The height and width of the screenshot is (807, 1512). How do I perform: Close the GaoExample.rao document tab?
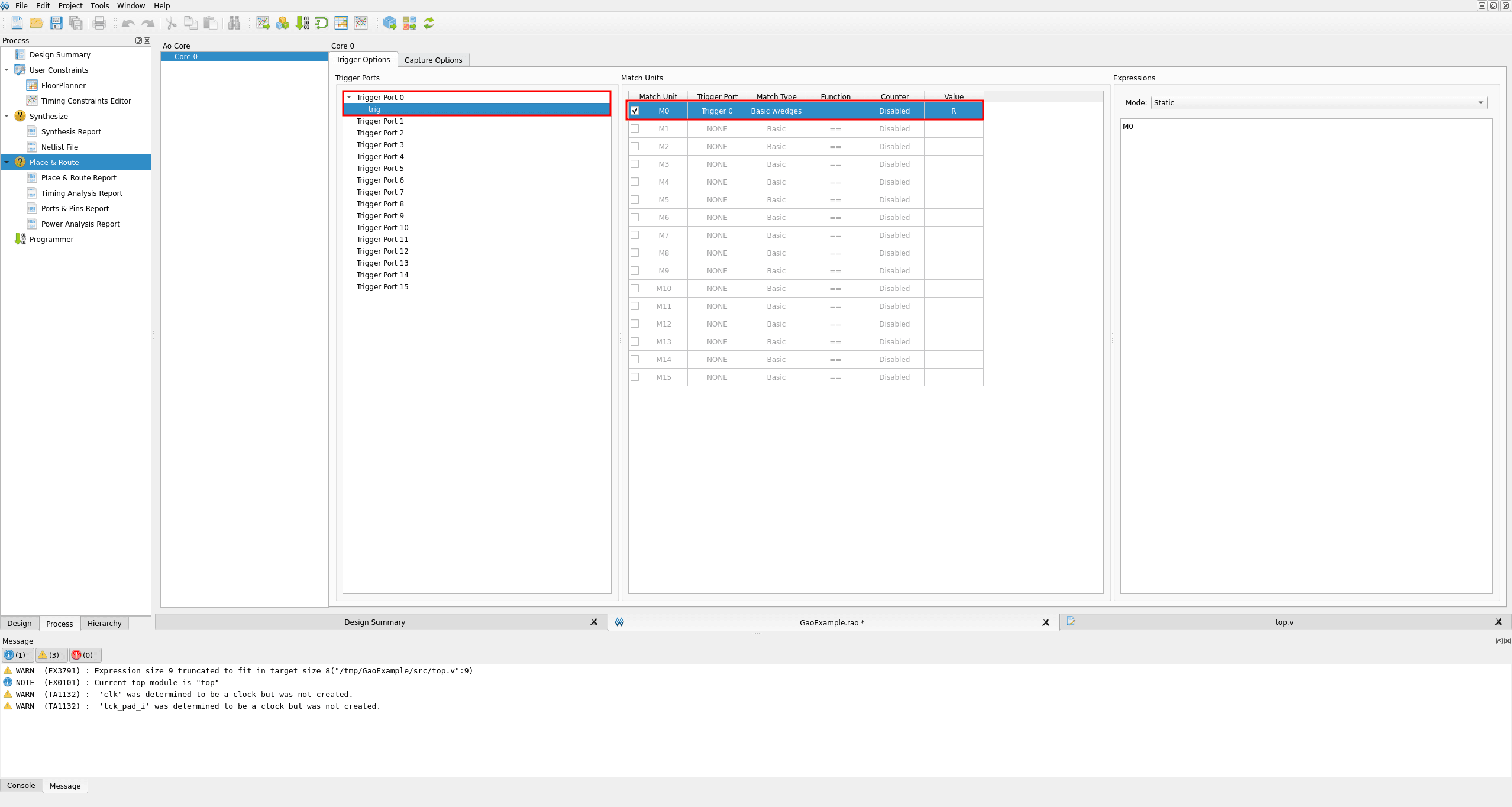click(1046, 622)
